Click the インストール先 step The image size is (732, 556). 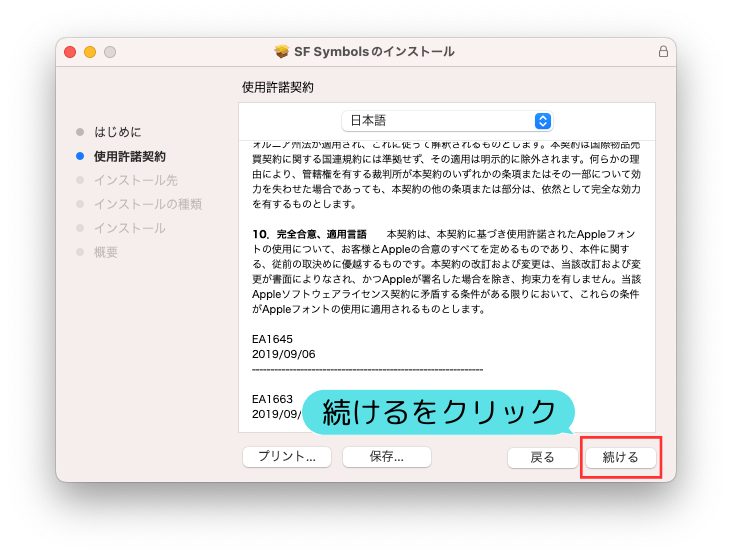click(x=136, y=180)
